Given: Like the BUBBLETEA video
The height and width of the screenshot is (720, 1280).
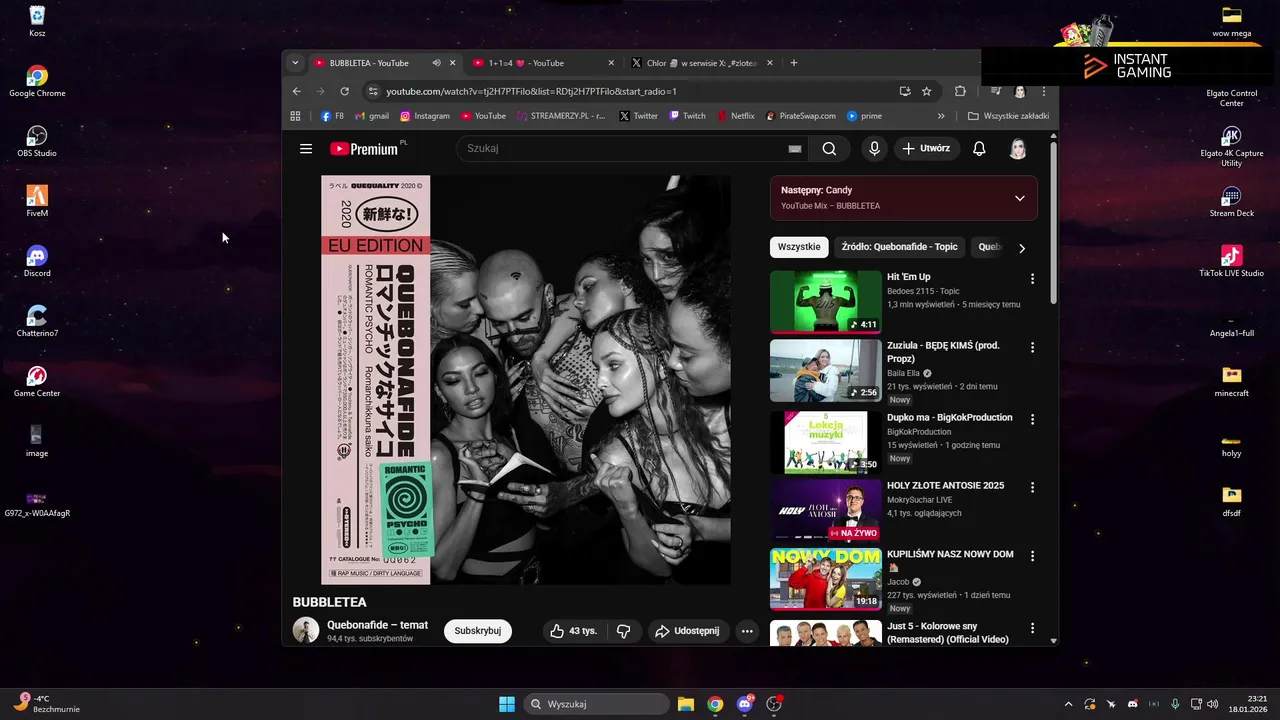Looking at the screenshot, I should (x=573, y=631).
